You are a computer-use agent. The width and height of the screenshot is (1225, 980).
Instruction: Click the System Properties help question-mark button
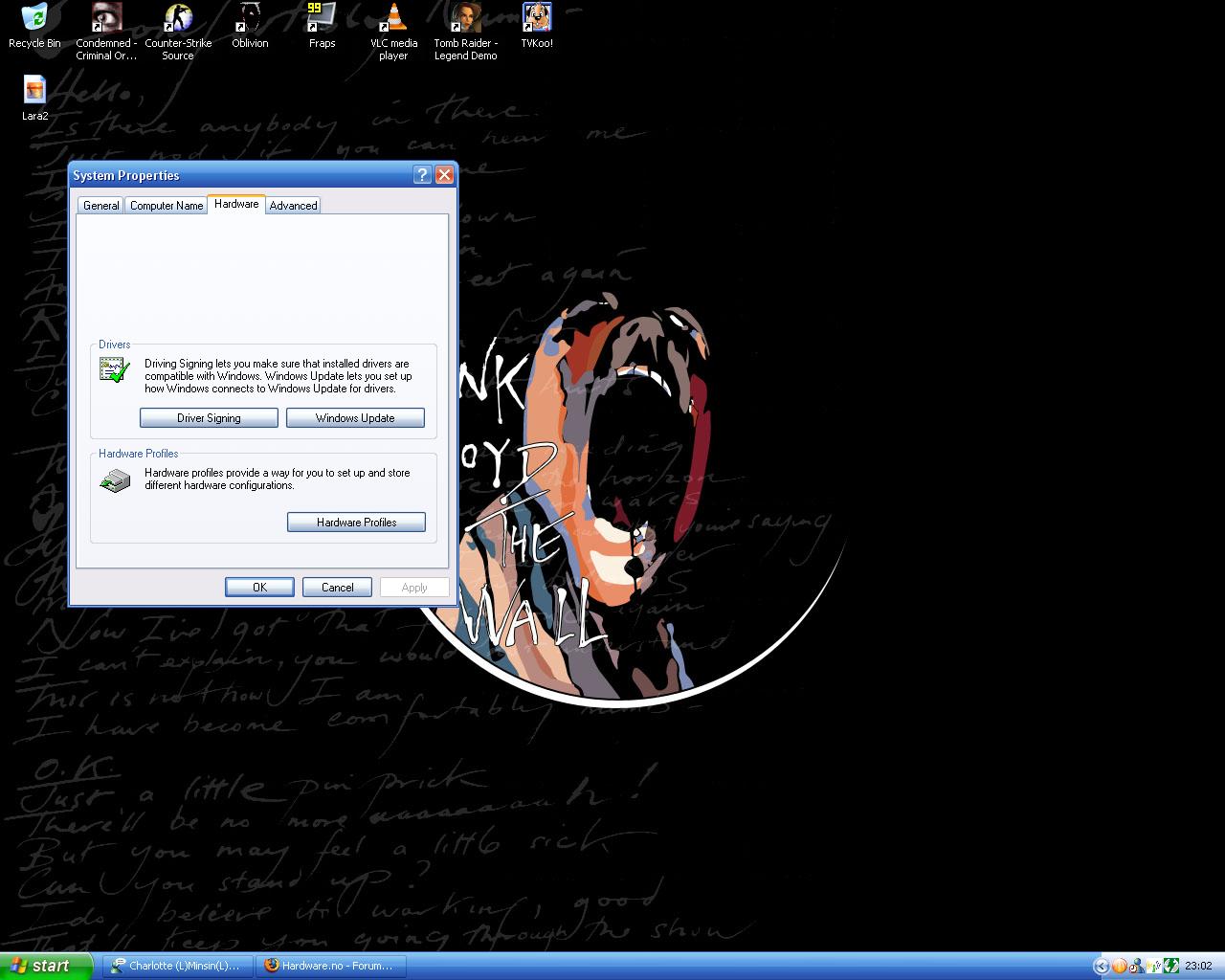click(423, 174)
